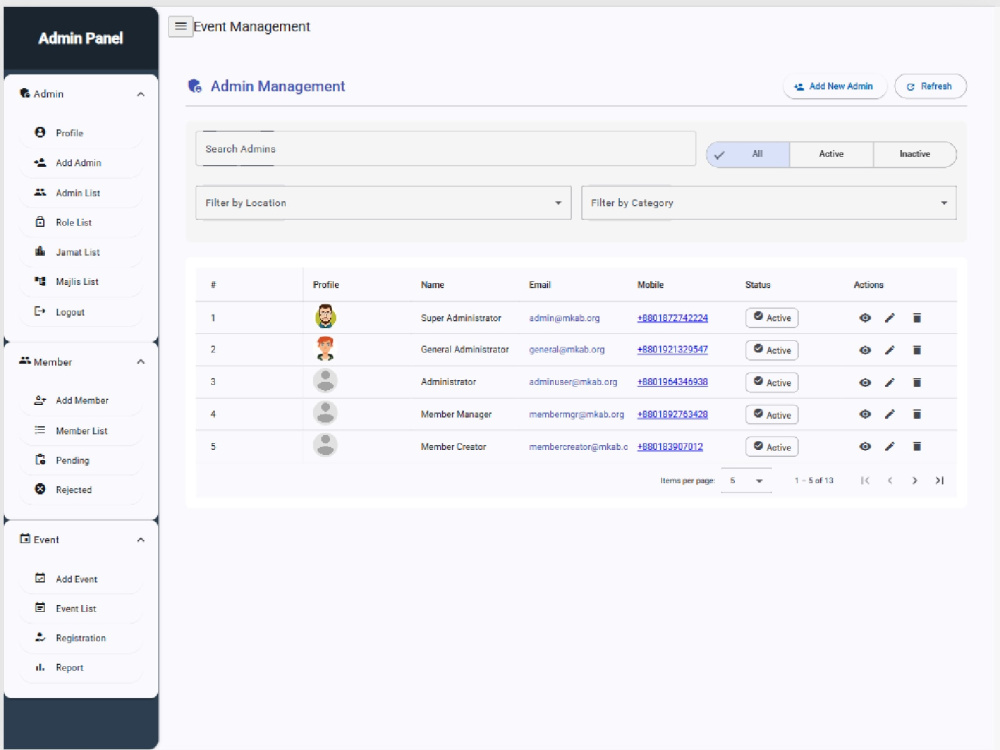Open Jamat List in the sidebar

click(81, 252)
